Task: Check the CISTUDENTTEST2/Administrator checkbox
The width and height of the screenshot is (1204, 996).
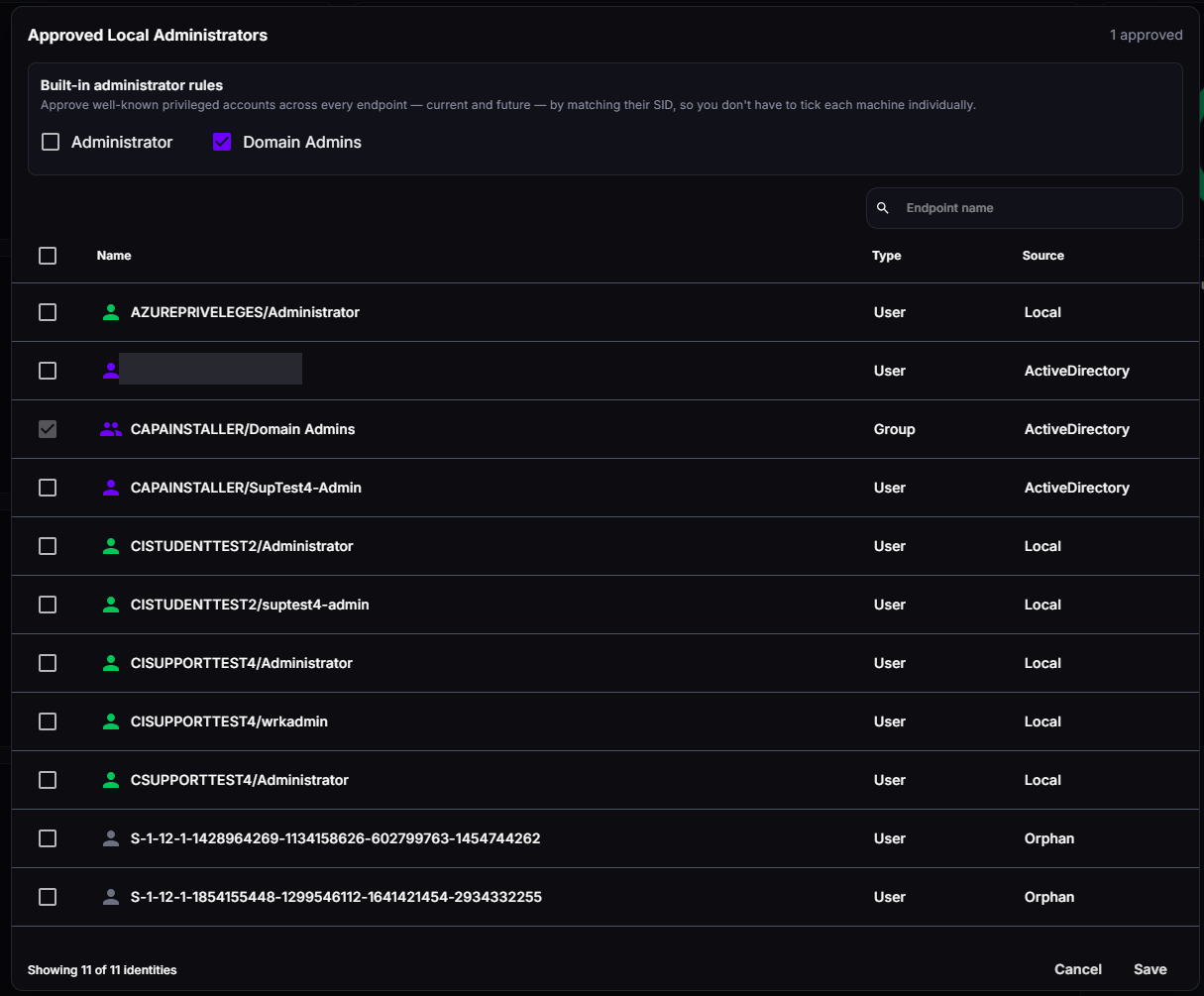Action: point(48,546)
